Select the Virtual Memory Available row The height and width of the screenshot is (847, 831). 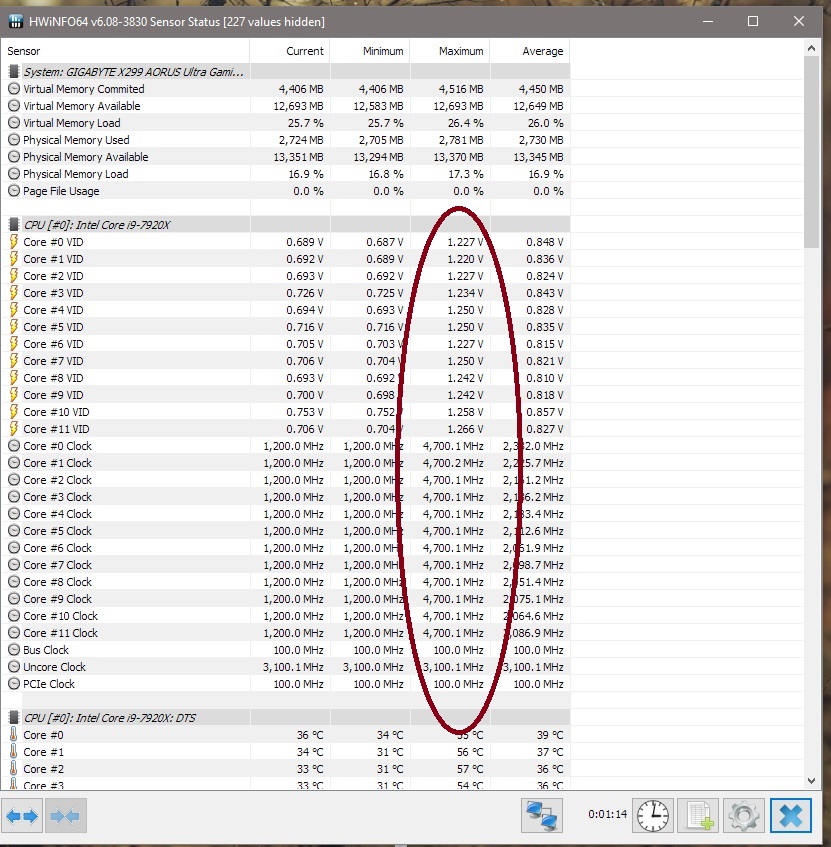click(286, 106)
